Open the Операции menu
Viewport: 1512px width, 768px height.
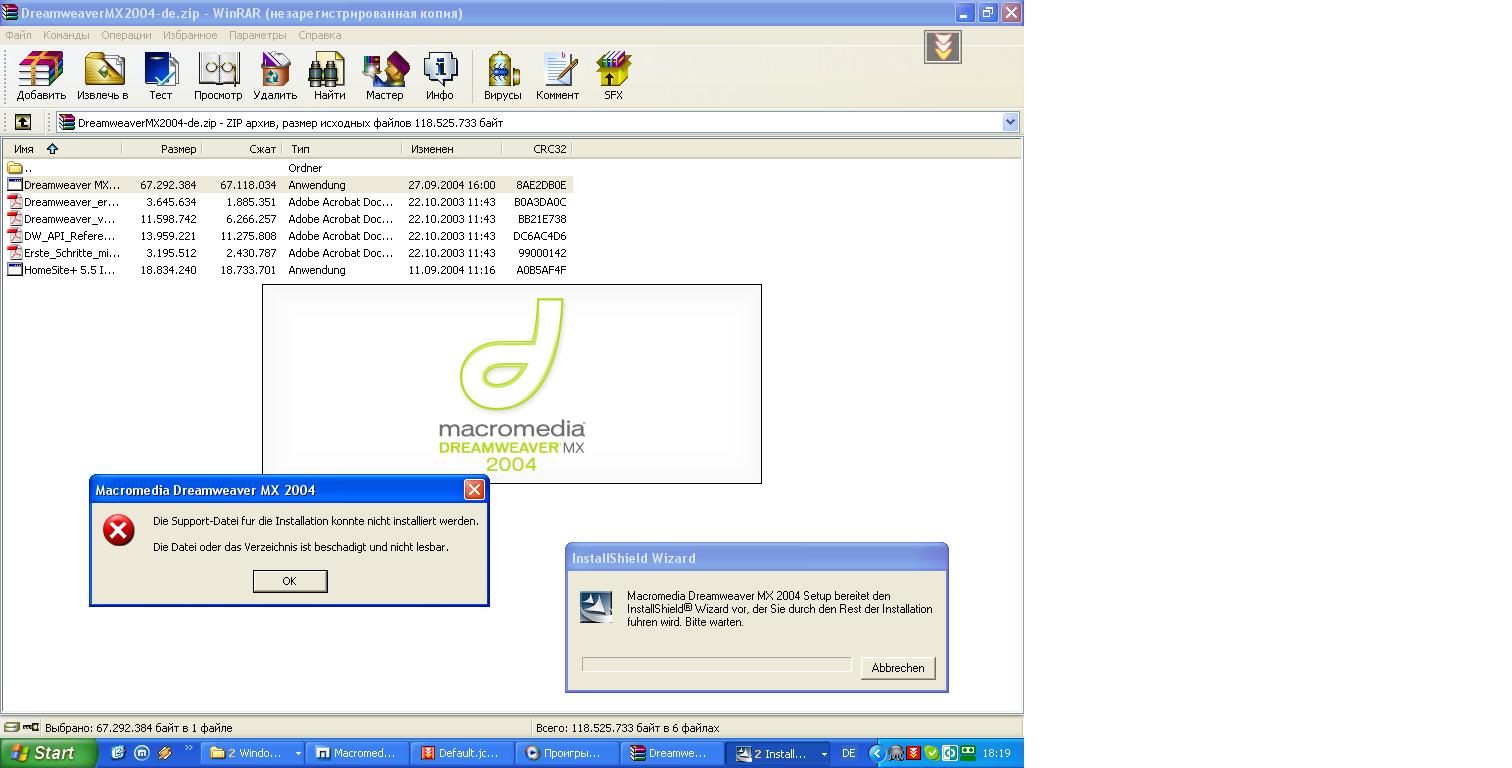coord(126,35)
